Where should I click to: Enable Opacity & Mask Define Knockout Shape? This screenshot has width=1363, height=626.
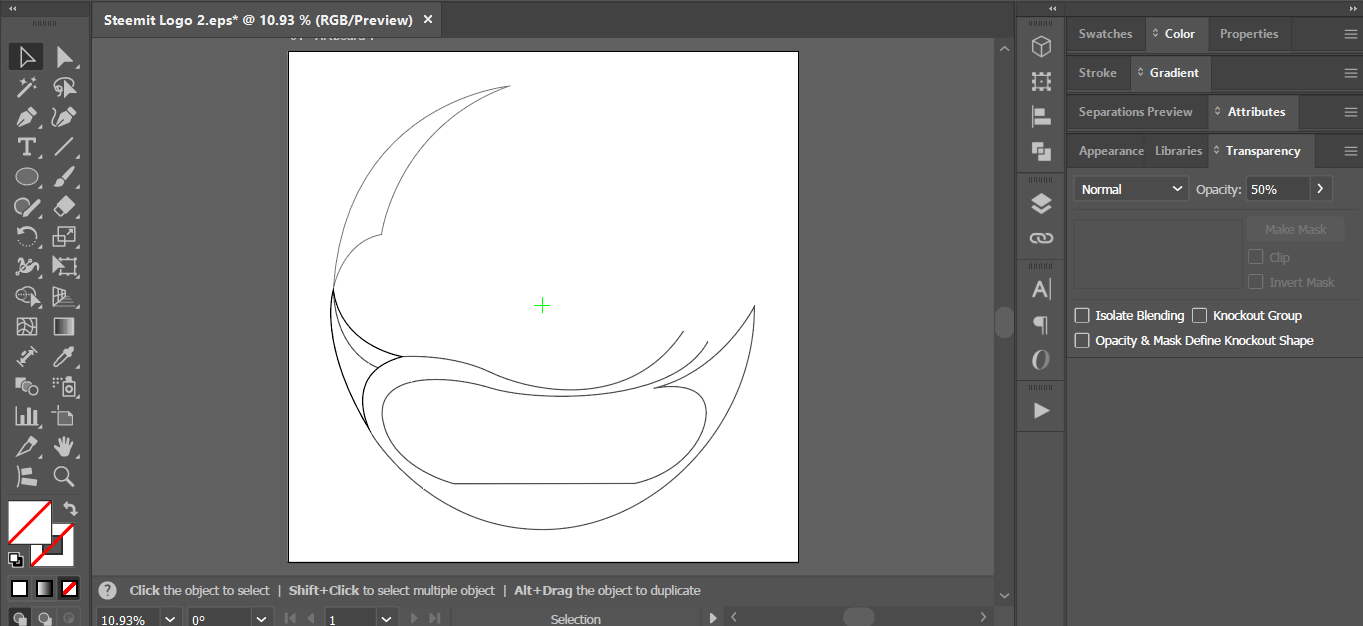[1082, 341]
